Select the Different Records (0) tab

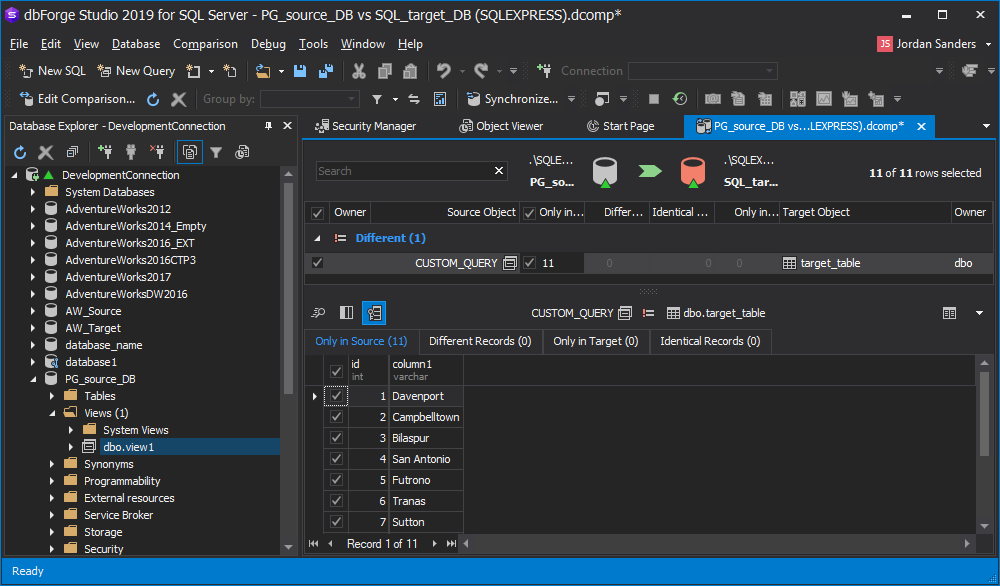pos(480,341)
